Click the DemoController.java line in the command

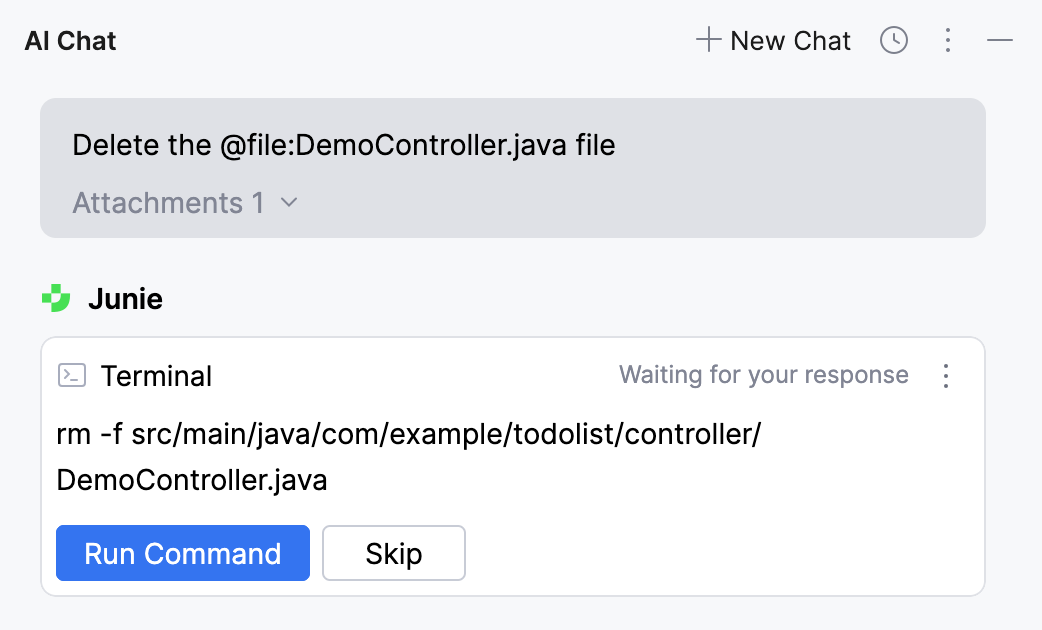(x=192, y=480)
